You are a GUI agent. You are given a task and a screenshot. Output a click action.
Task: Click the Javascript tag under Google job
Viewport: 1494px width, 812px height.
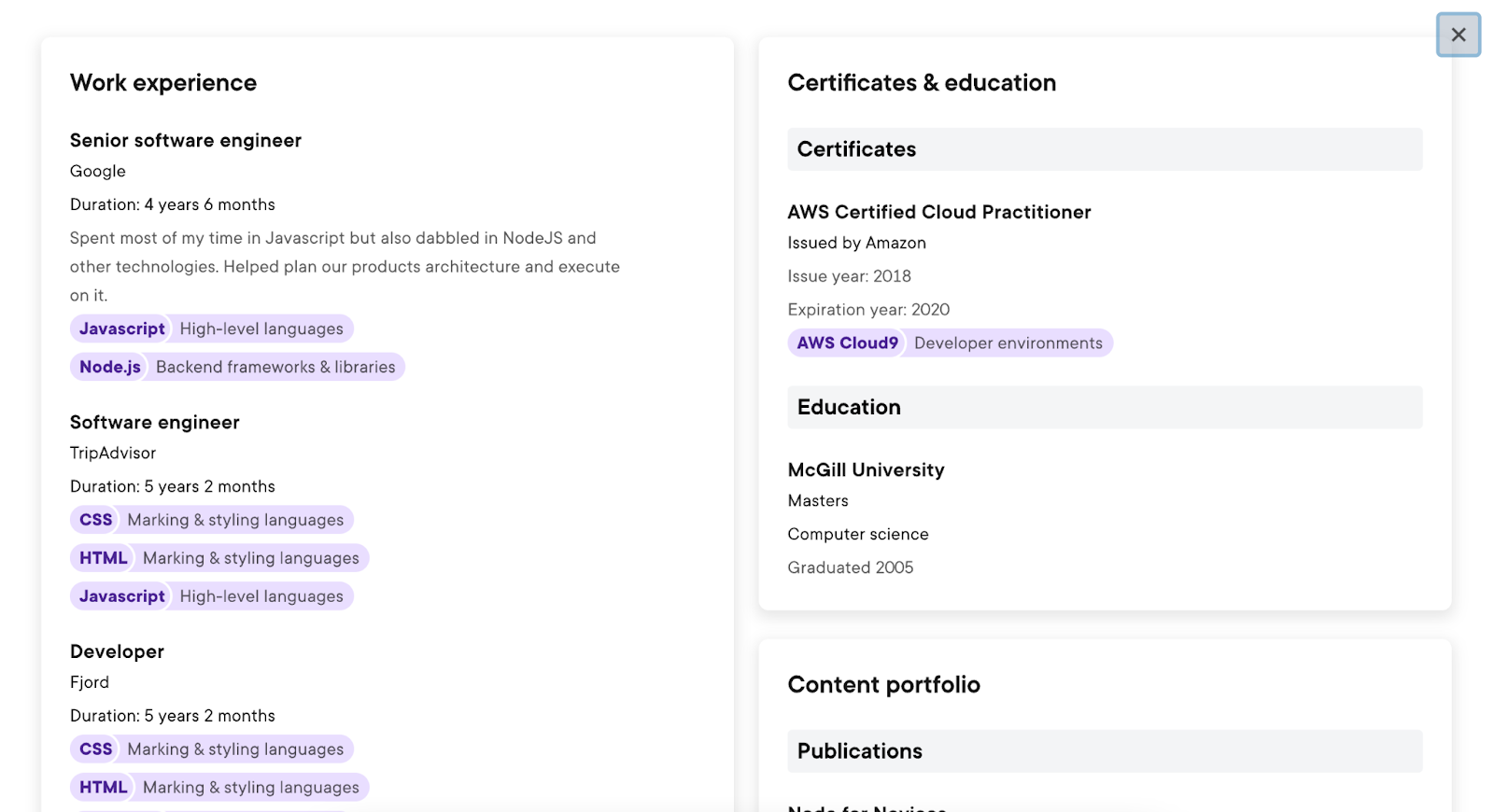(212, 329)
